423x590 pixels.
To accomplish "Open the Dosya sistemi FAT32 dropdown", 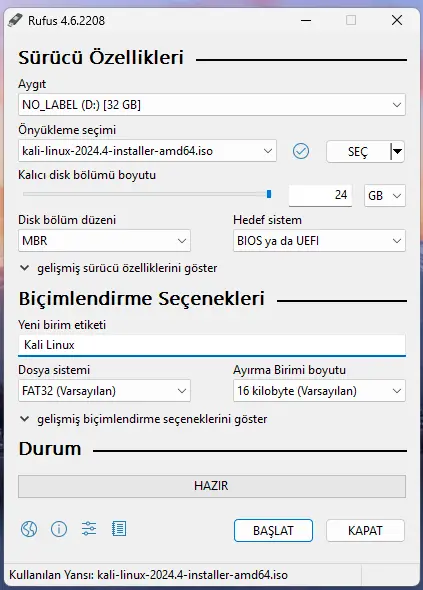I will (x=104, y=391).
